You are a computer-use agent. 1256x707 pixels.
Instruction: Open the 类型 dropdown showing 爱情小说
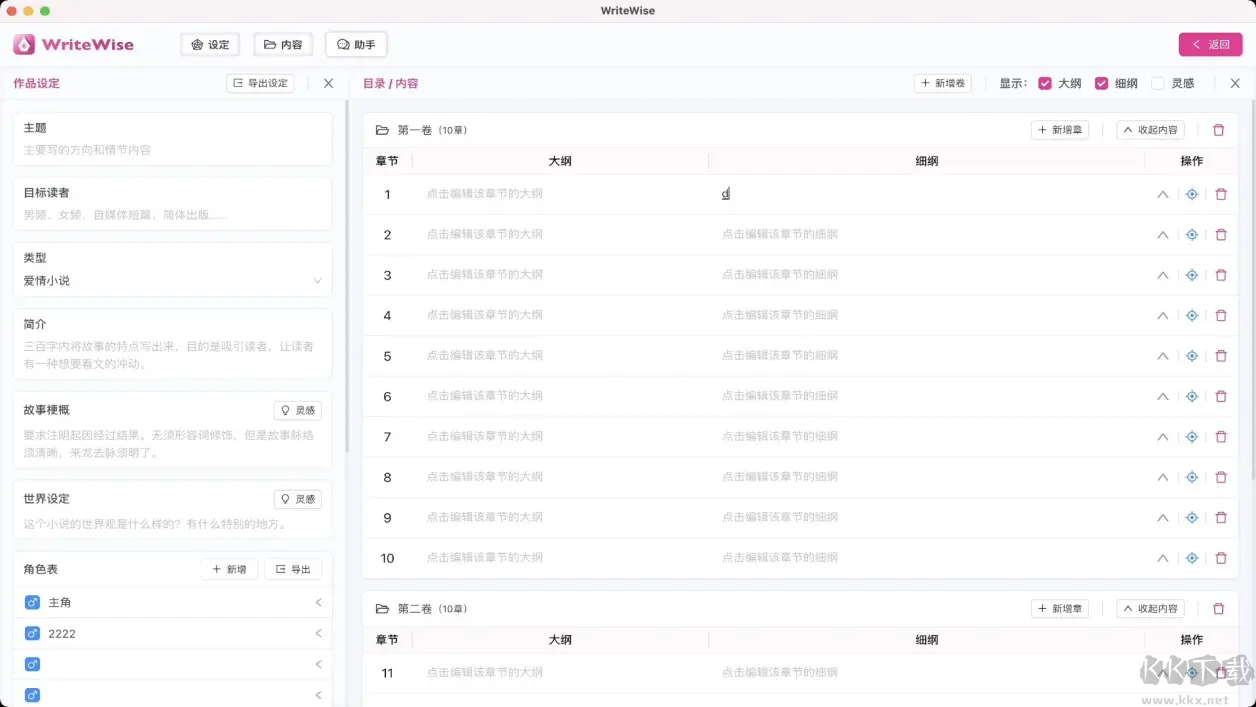pos(172,281)
